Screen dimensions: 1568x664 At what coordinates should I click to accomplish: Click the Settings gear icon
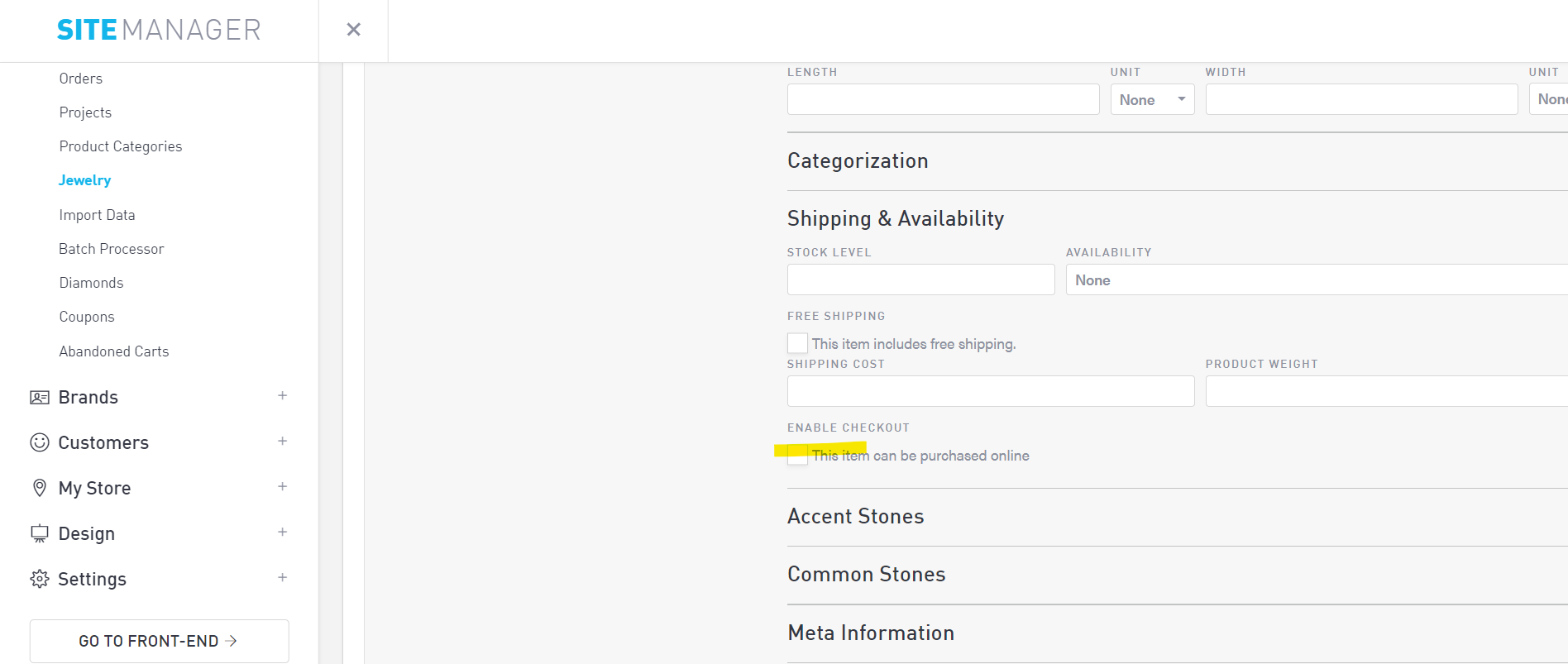[x=39, y=579]
